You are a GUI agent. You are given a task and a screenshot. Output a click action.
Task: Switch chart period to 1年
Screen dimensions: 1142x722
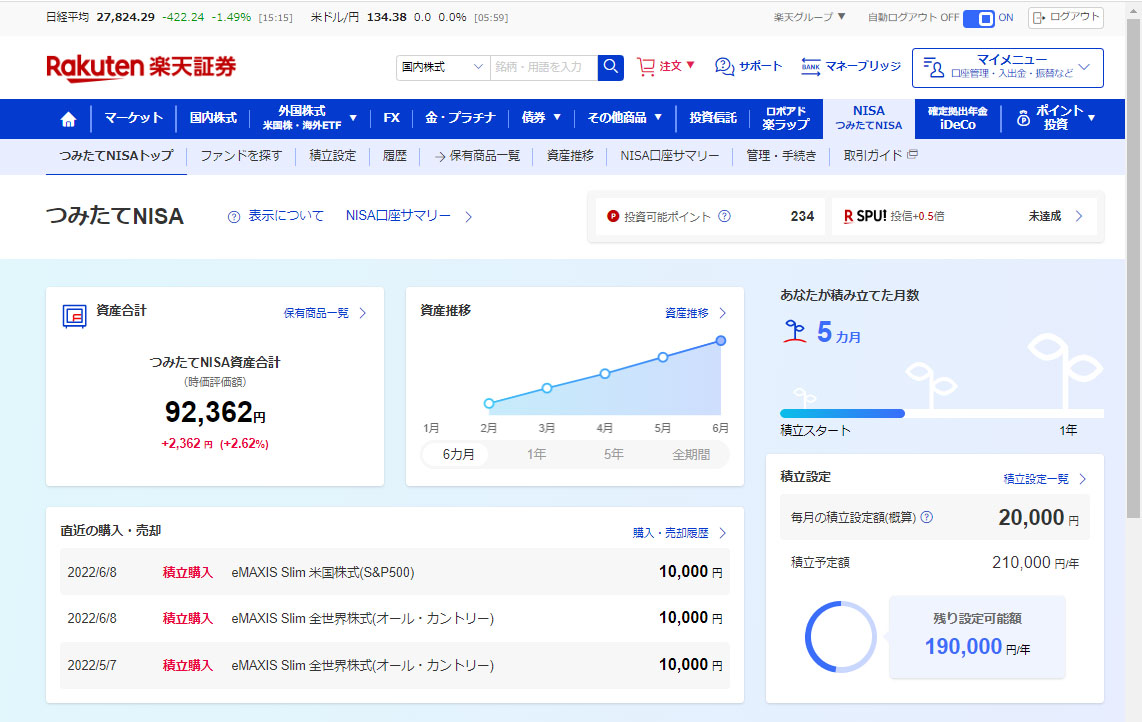pos(536,454)
